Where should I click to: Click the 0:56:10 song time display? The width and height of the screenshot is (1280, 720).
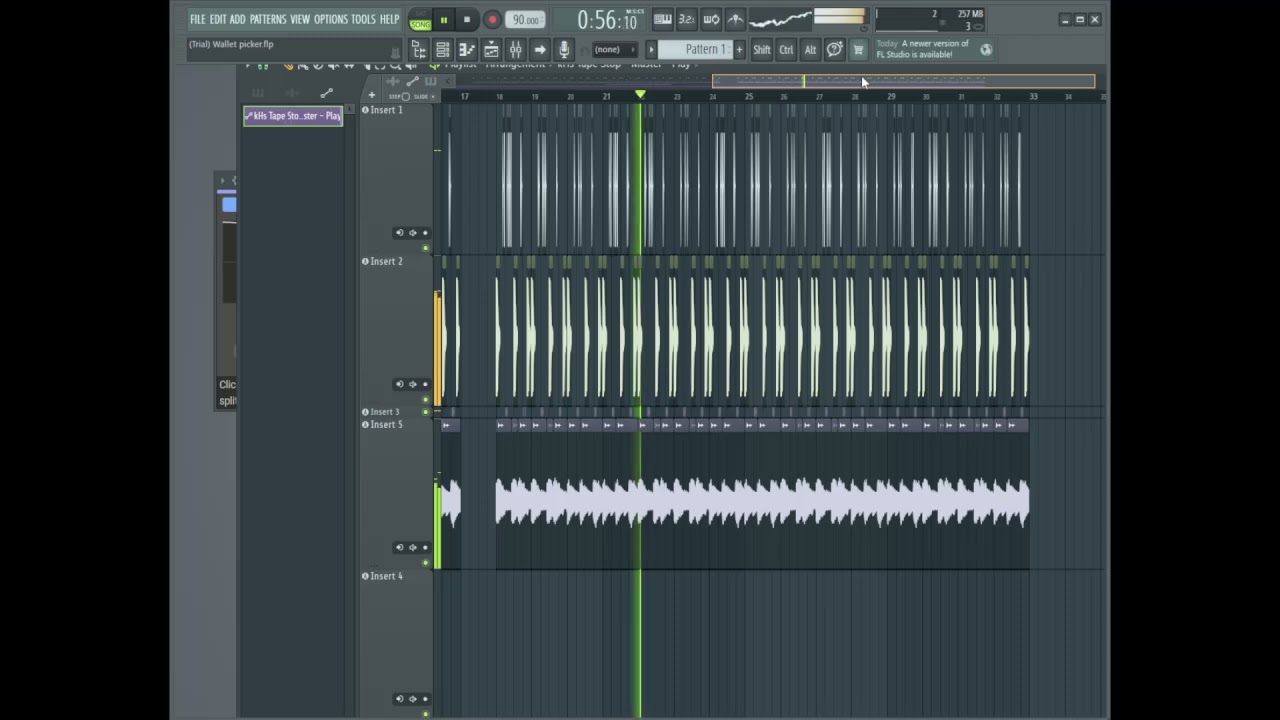point(607,20)
